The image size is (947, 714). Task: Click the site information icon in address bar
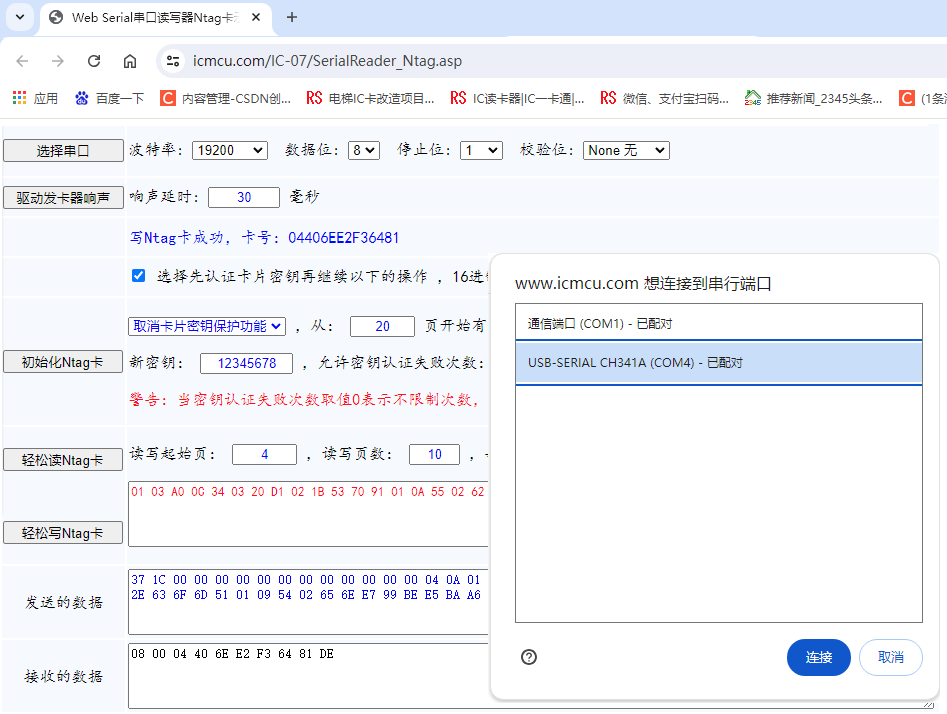pyautogui.click(x=173, y=61)
